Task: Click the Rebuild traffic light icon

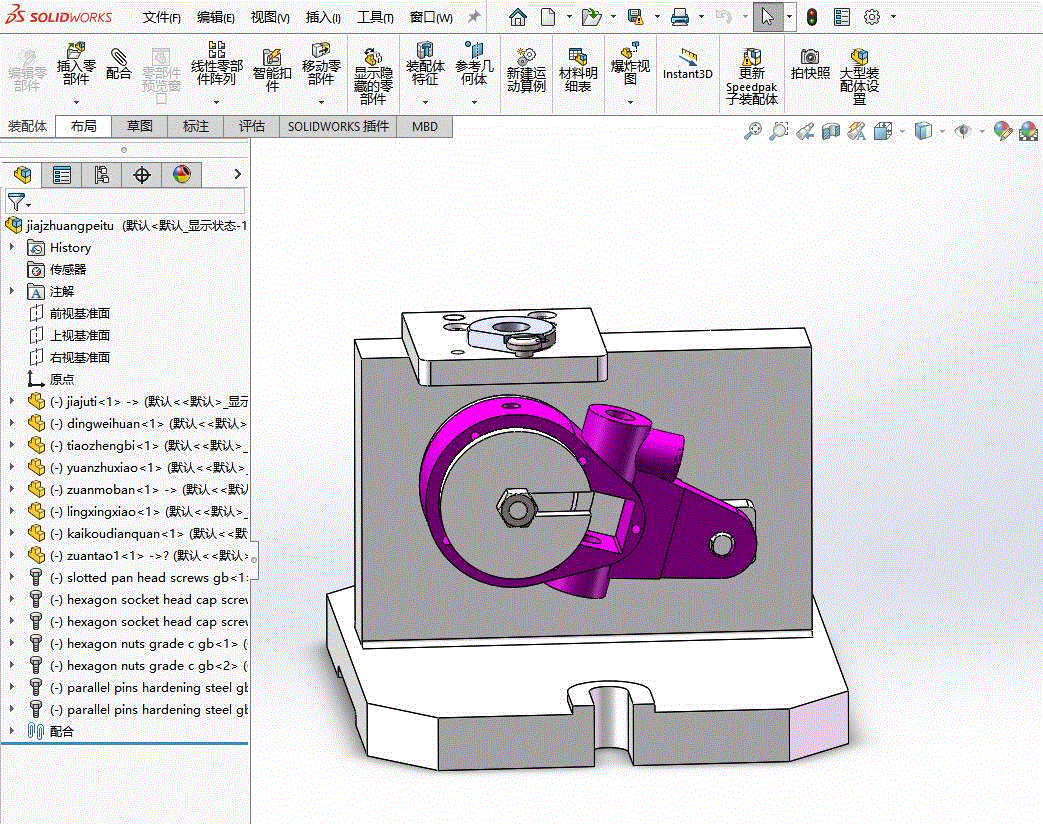Action: (x=812, y=17)
